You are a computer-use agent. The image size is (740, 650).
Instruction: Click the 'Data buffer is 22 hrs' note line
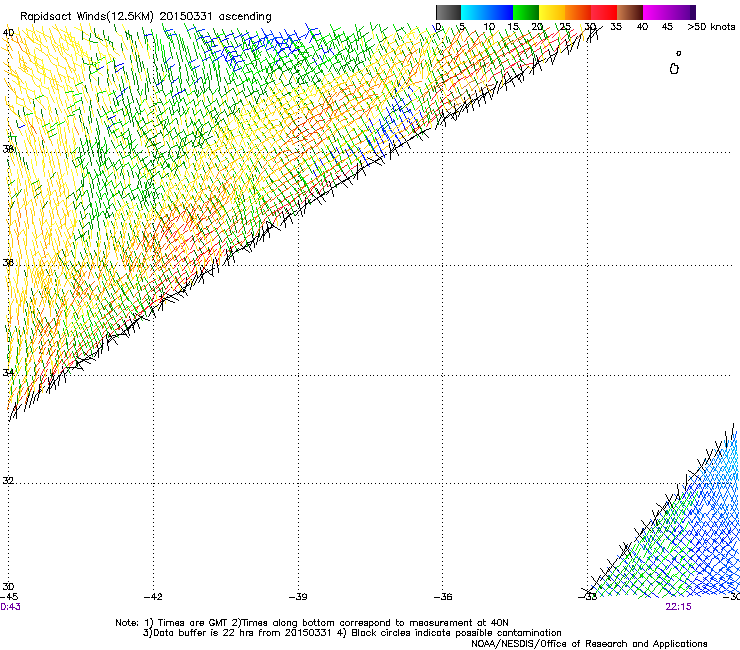click(x=352, y=633)
